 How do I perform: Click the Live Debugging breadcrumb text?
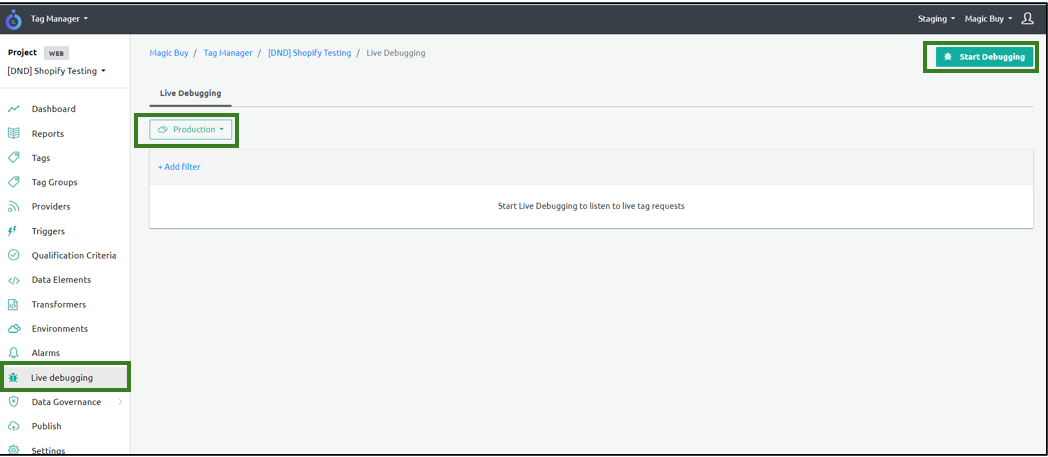(x=396, y=53)
